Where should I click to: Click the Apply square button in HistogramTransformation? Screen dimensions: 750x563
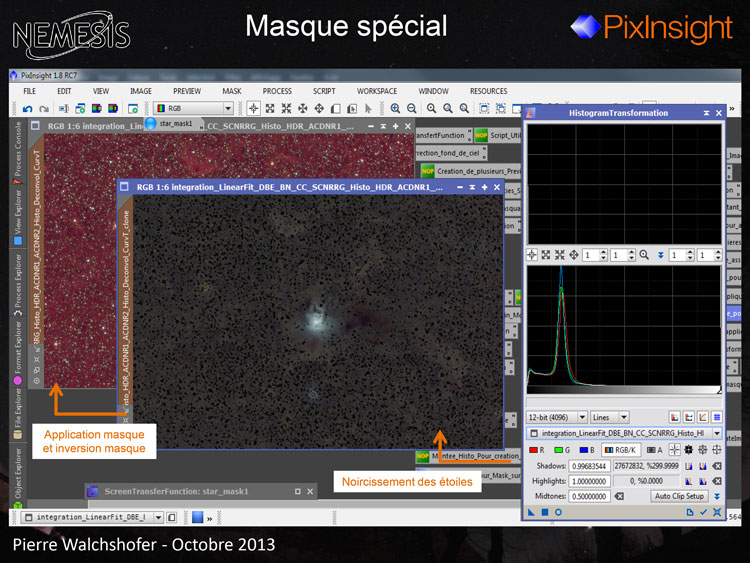coord(545,512)
